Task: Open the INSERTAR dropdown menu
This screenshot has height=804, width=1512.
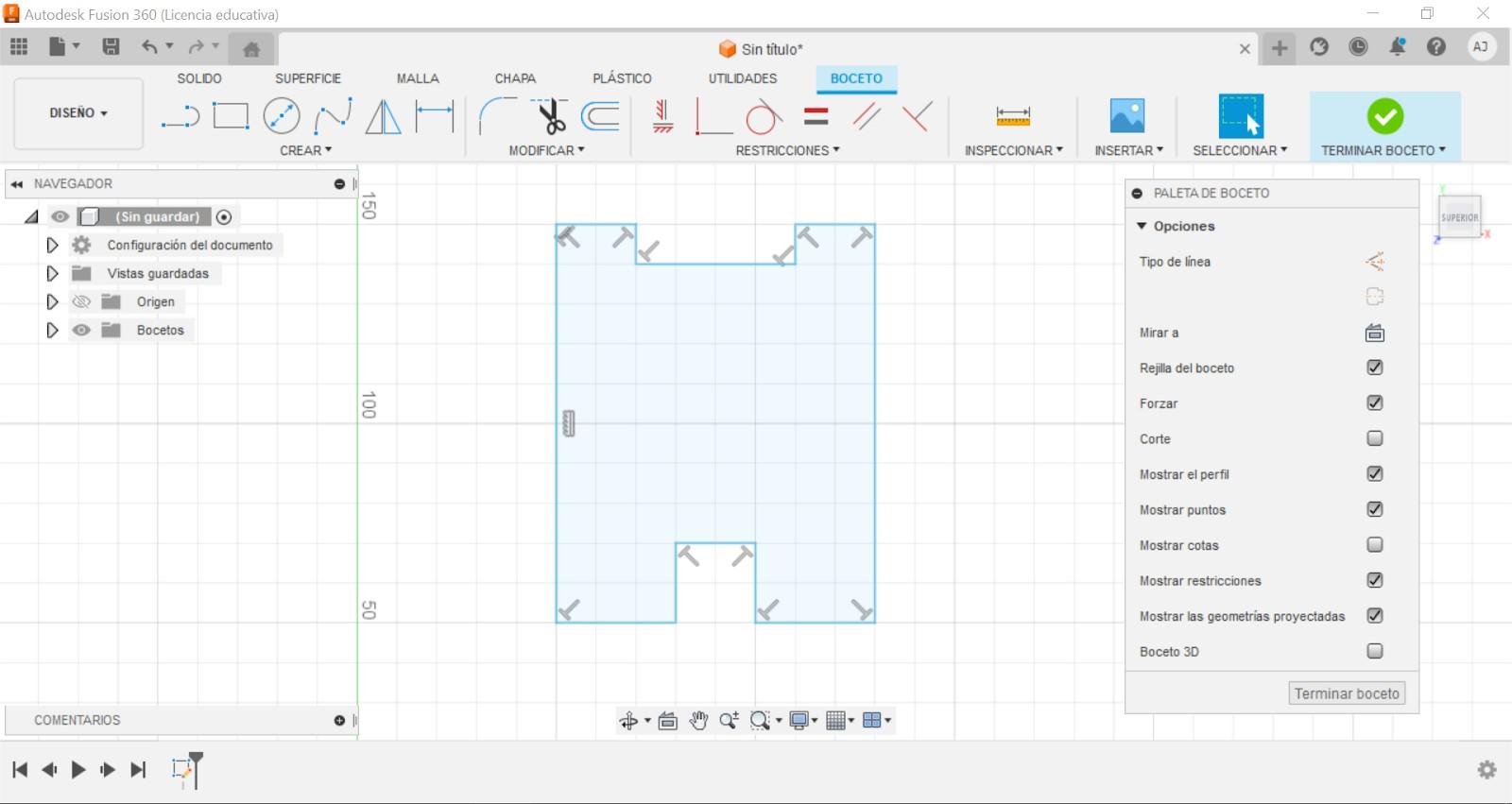Action: tap(1128, 150)
